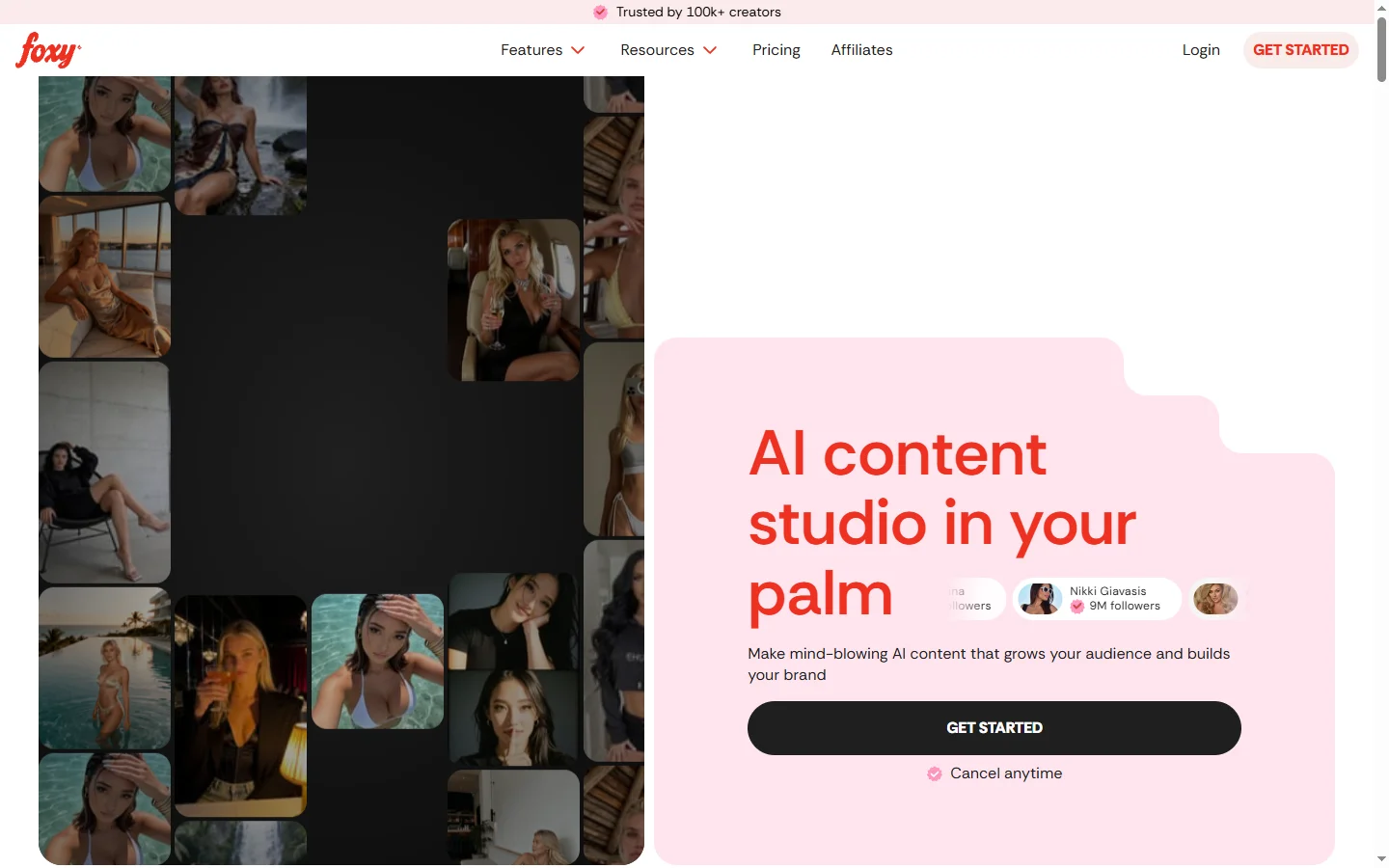Click the pink verified badge beside Trusted text

[600, 13]
